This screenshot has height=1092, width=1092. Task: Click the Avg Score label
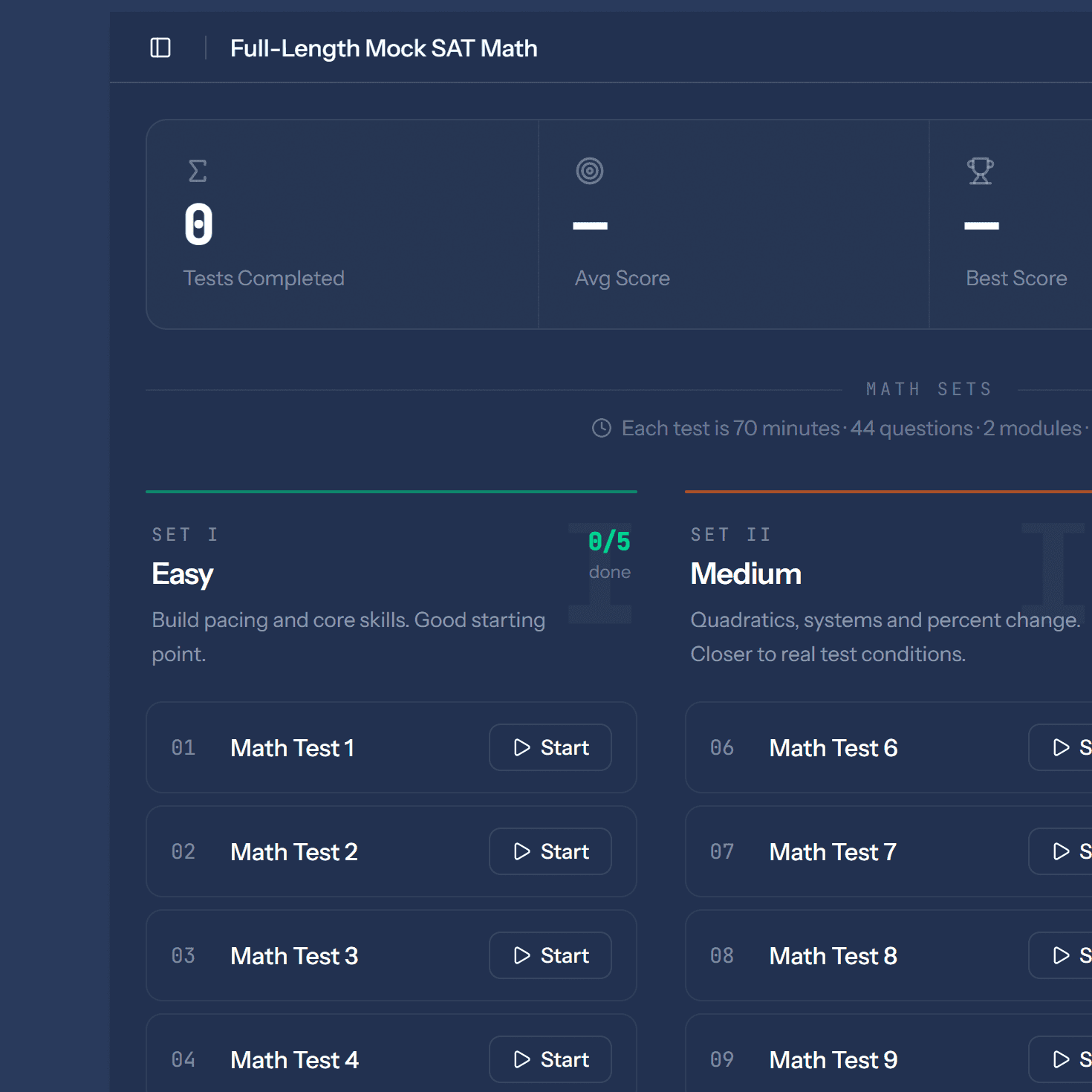point(623,278)
